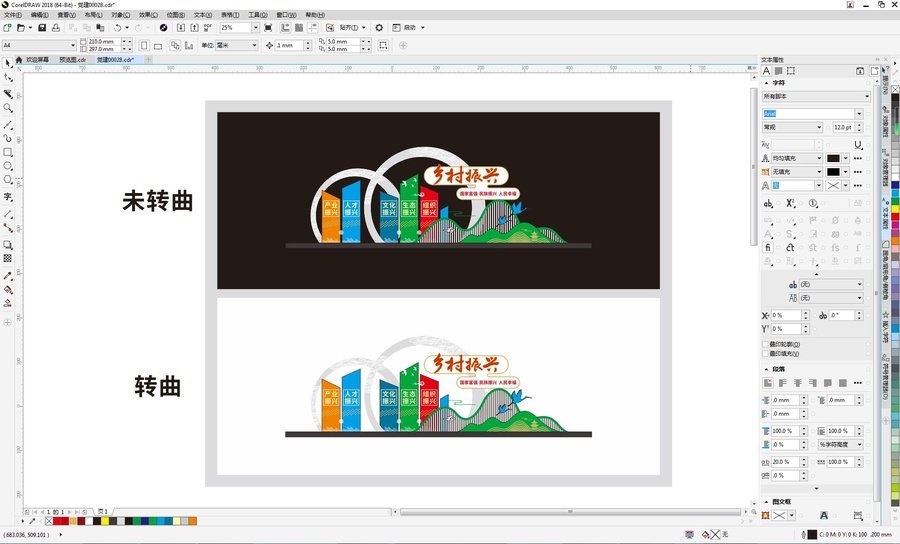
Task: Collapse the 字符 character section
Action: [766, 83]
